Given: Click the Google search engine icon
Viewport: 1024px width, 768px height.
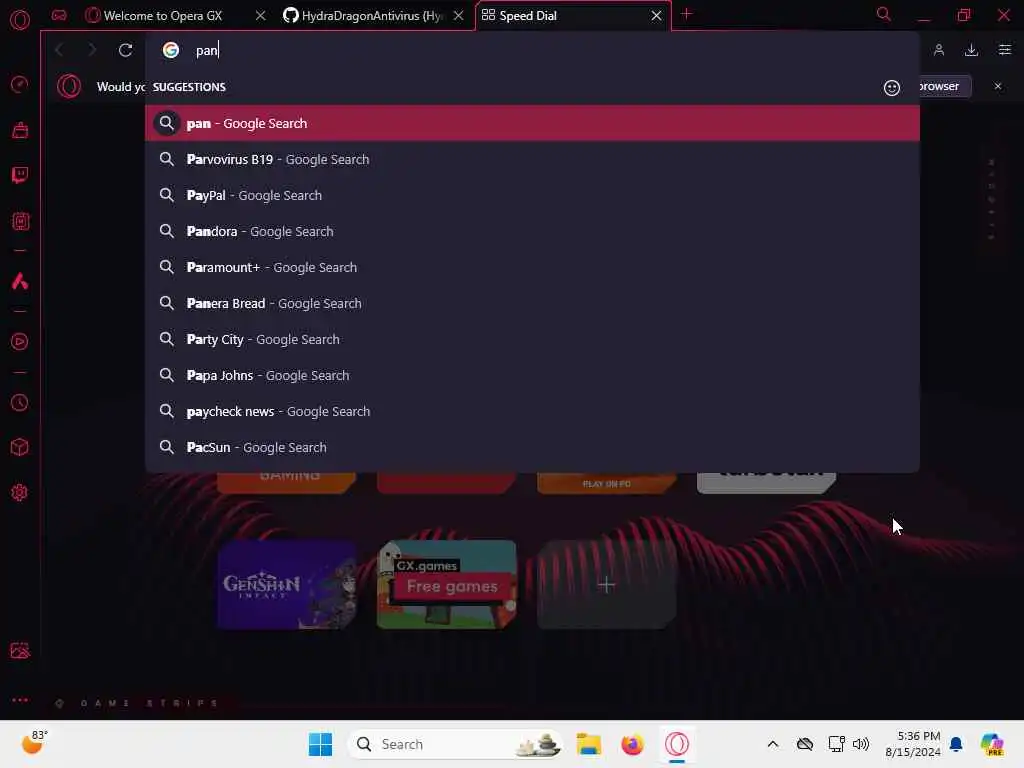Looking at the screenshot, I should tap(171, 50).
